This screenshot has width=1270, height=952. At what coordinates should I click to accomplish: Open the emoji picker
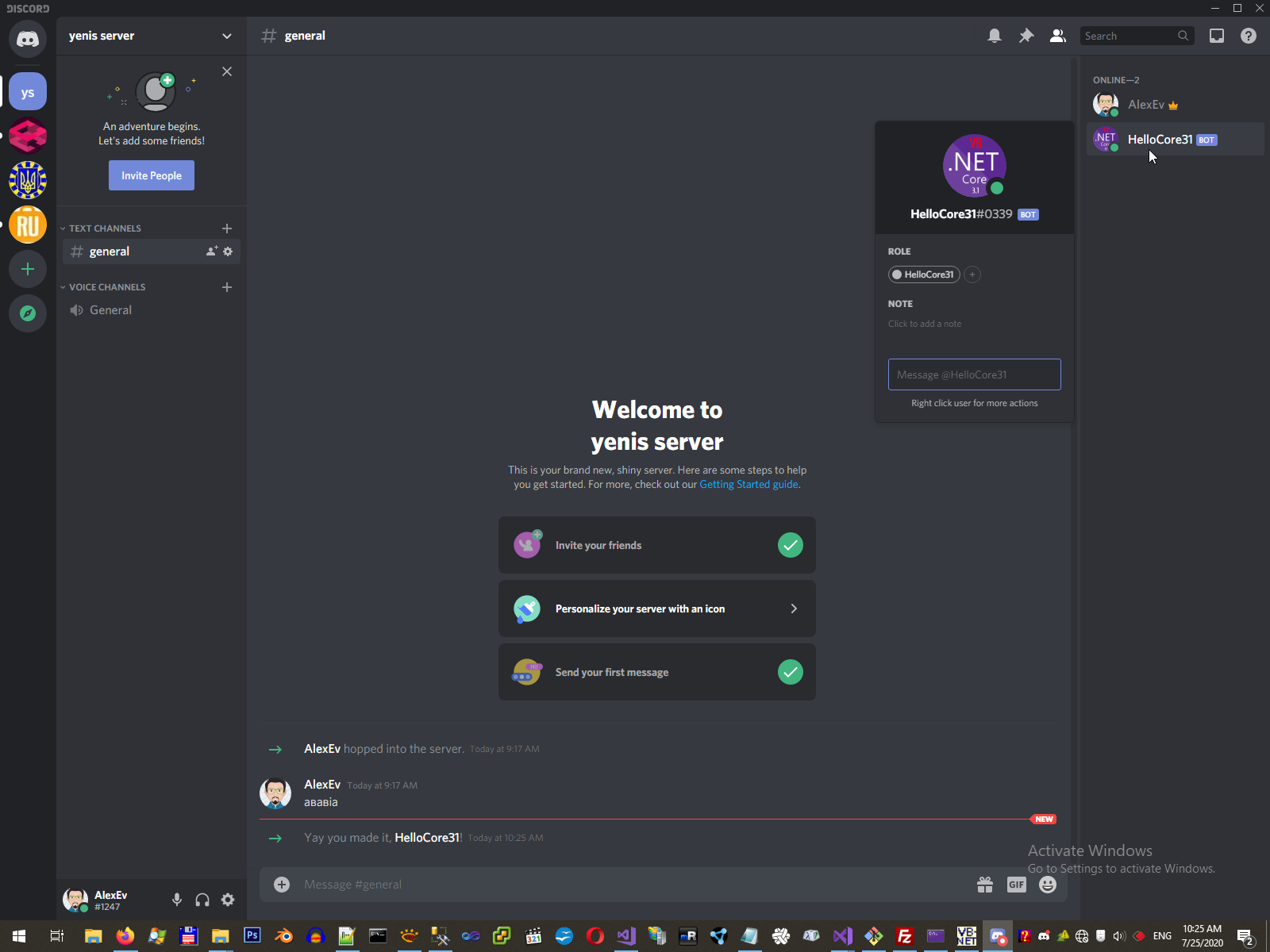click(x=1048, y=885)
